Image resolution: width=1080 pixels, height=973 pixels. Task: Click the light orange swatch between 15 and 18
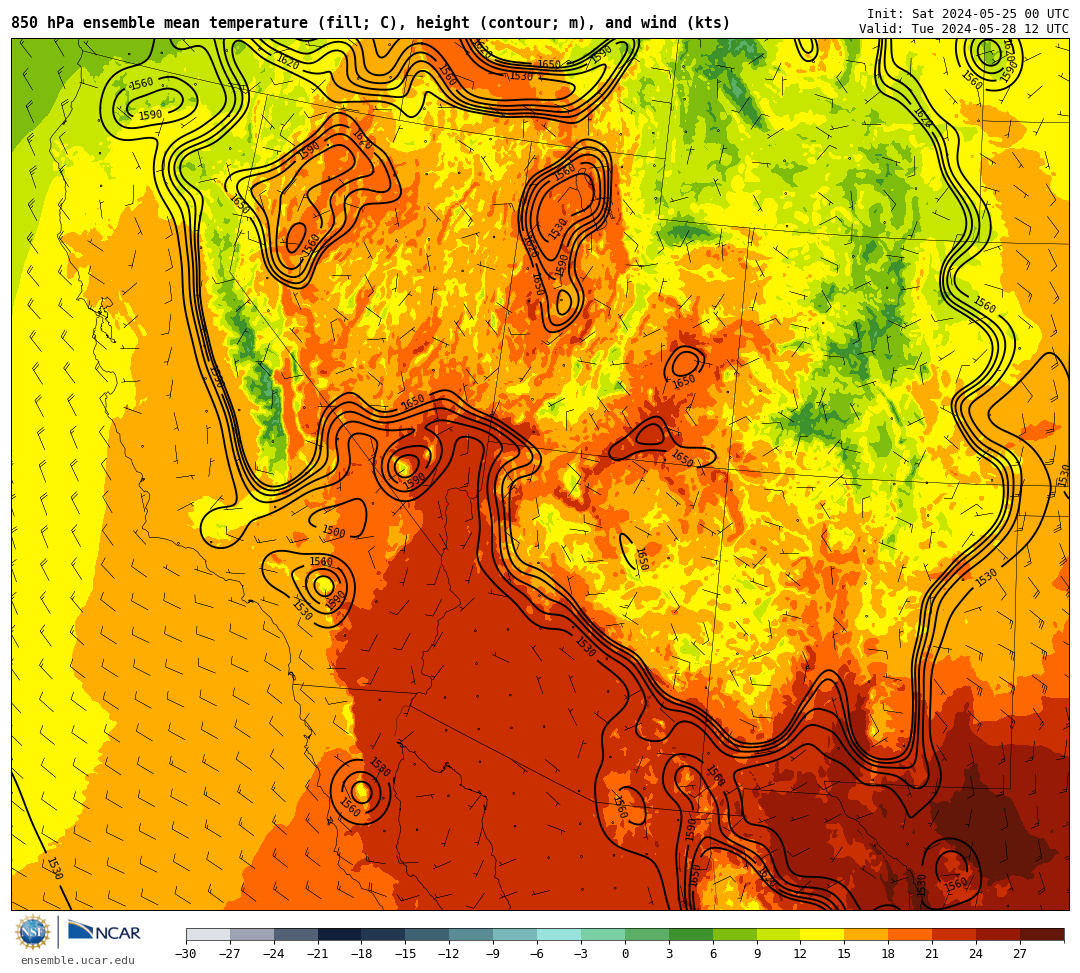866,934
